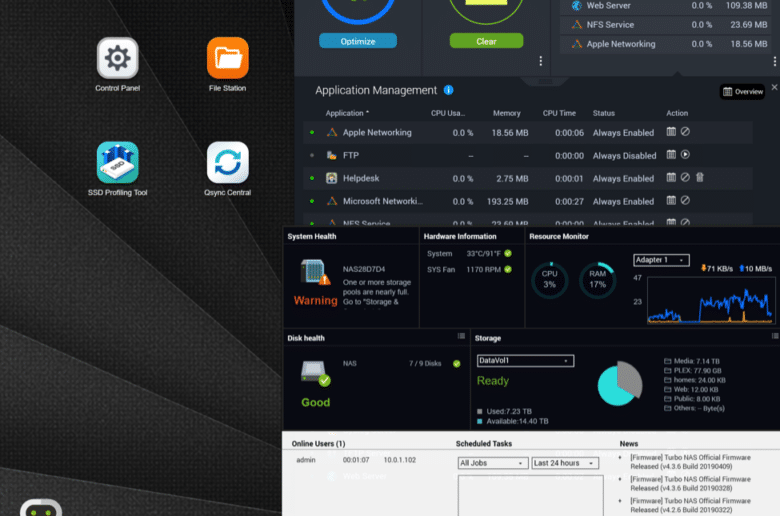Click the disk icon in Disk health

tap(315, 373)
